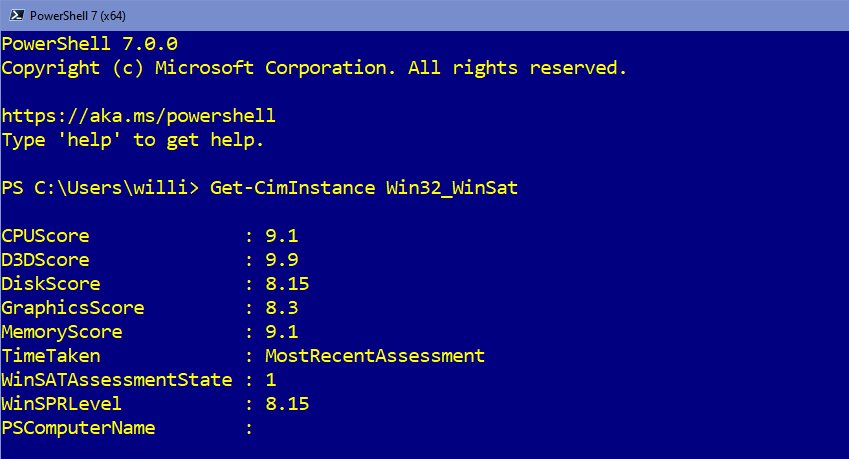Click the PowerShell 7.0.0 version line
849x459 pixels.
(90, 44)
